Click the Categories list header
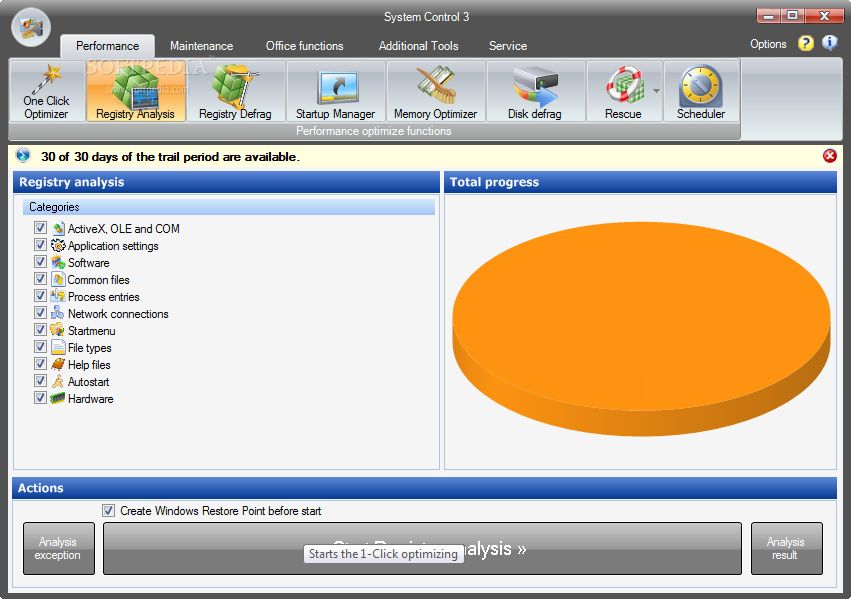Viewport: 851px width, 599px height. pyautogui.click(x=228, y=207)
